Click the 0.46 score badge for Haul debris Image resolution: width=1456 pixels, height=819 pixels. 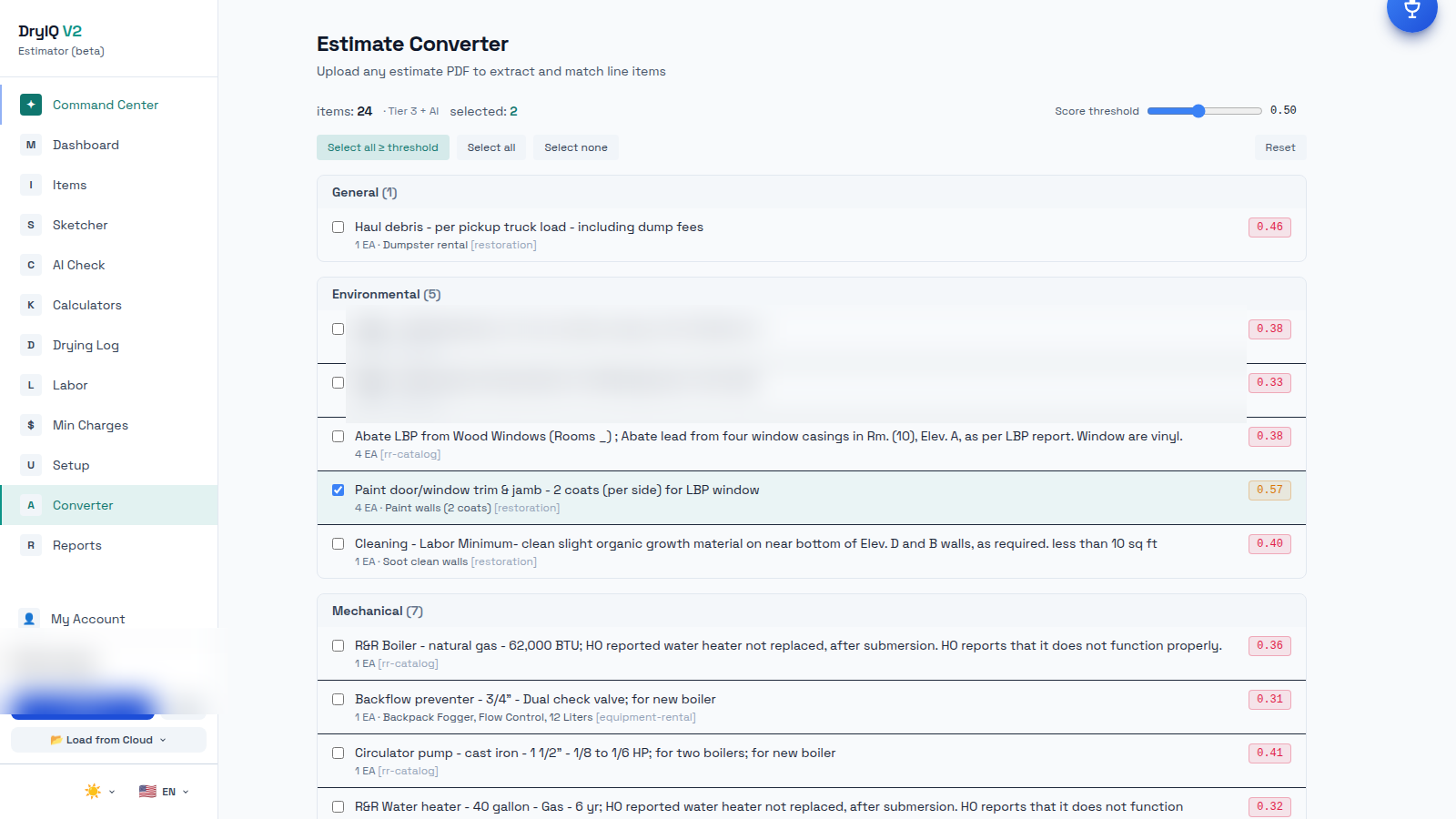point(1269,227)
